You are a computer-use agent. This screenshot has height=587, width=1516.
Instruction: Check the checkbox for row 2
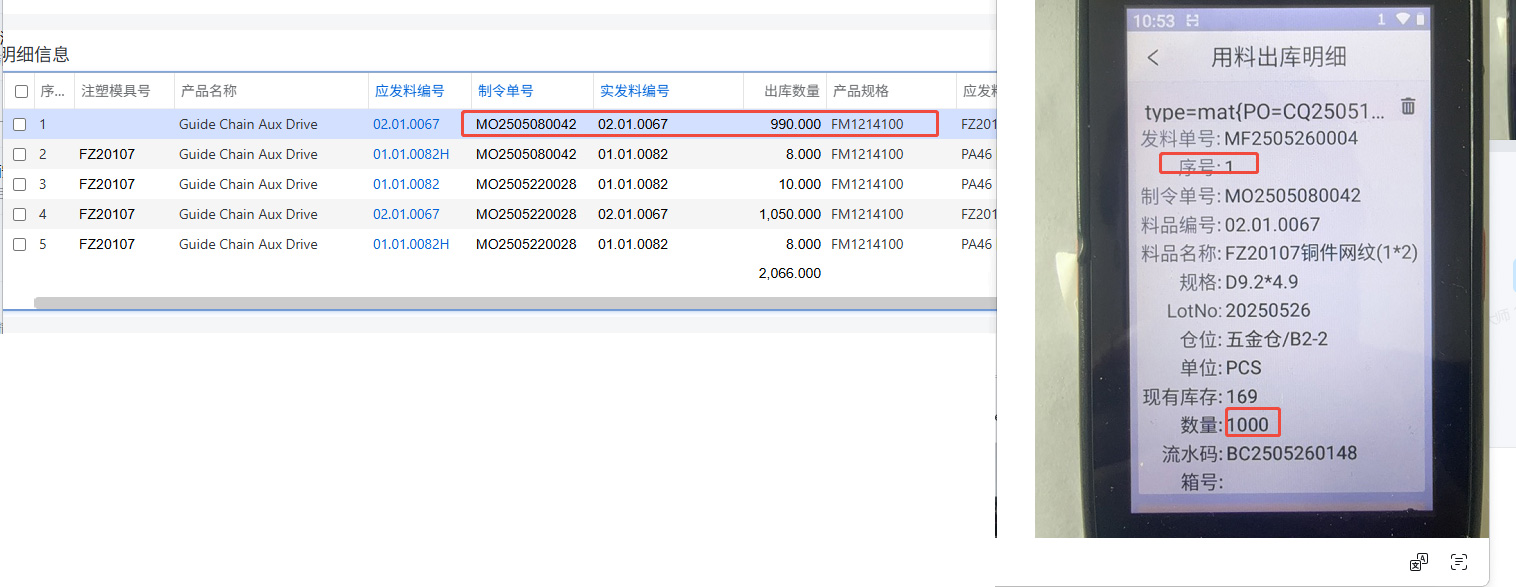pyautogui.click(x=19, y=155)
